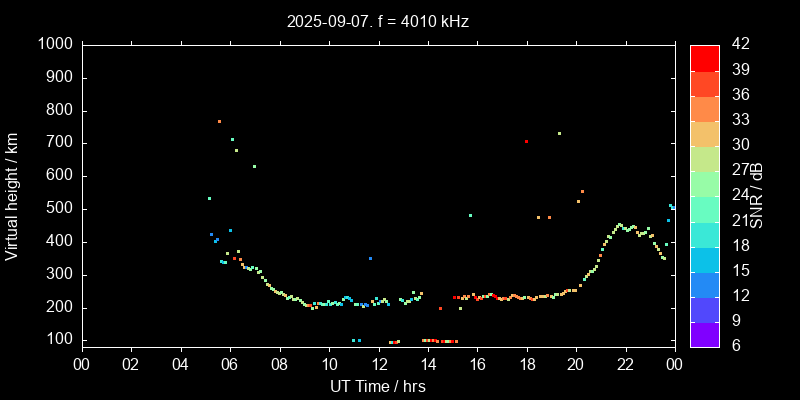This screenshot has height=400, width=800.
Task: Select the orange data point near 770 km
Action: pyautogui.click(x=219, y=122)
